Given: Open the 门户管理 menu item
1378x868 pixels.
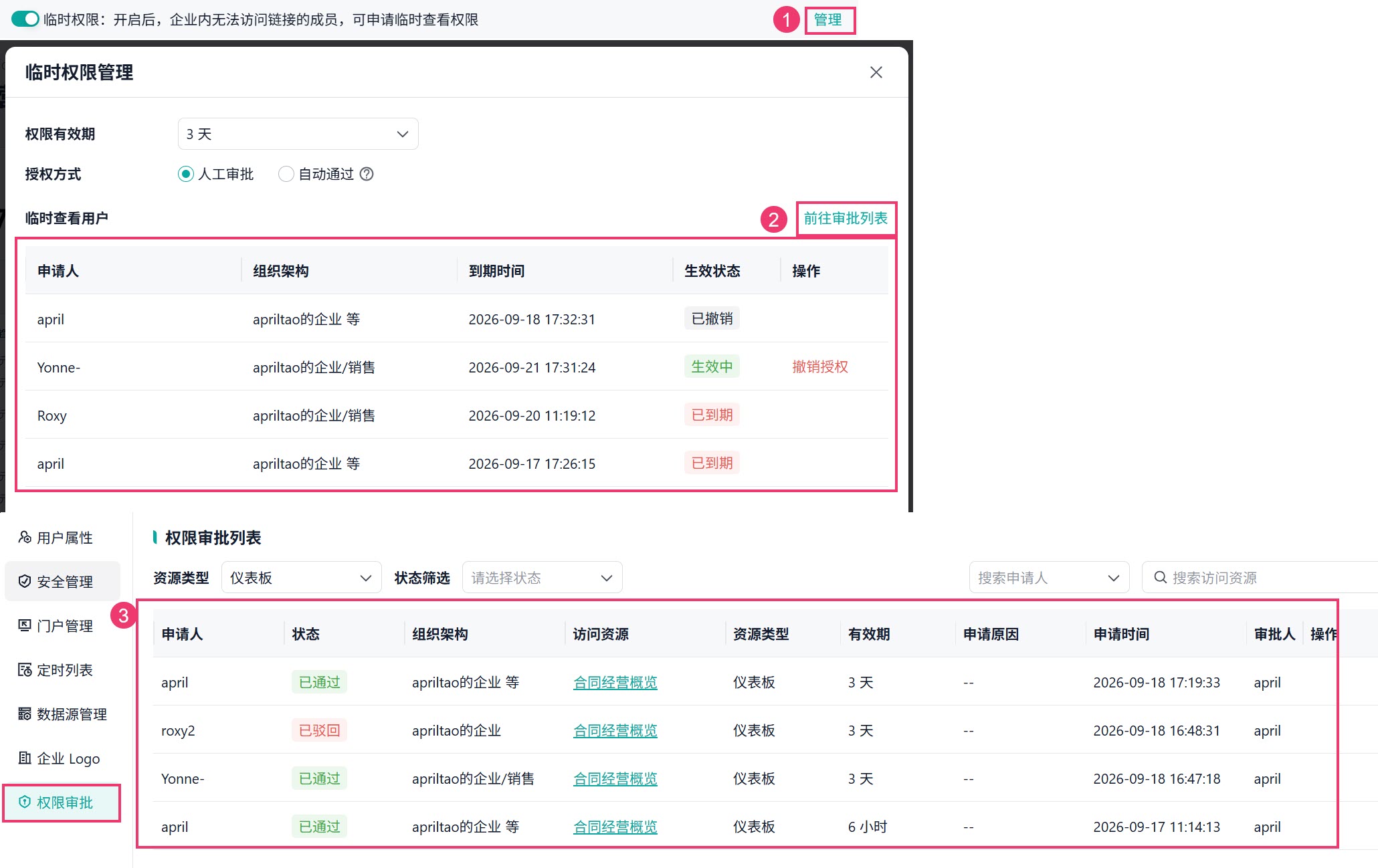Looking at the screenshot, I should click(62, 626).
